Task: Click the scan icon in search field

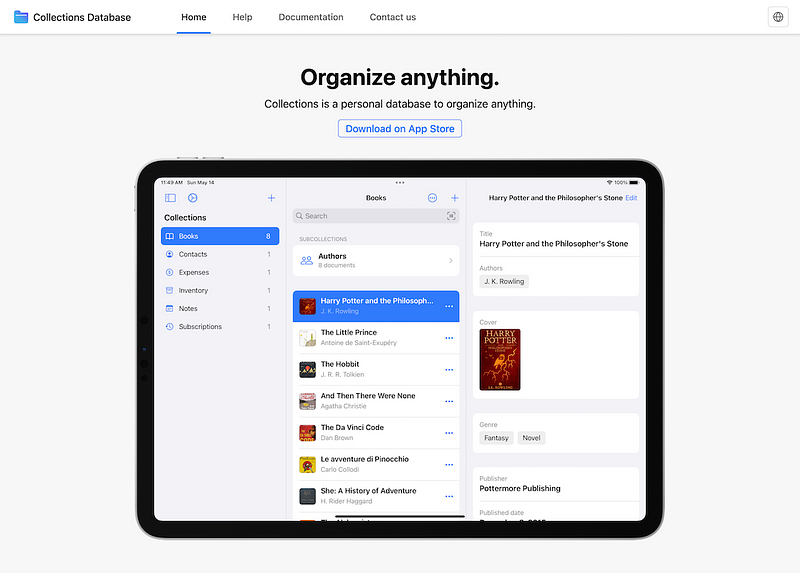Action: pos(451,216)
